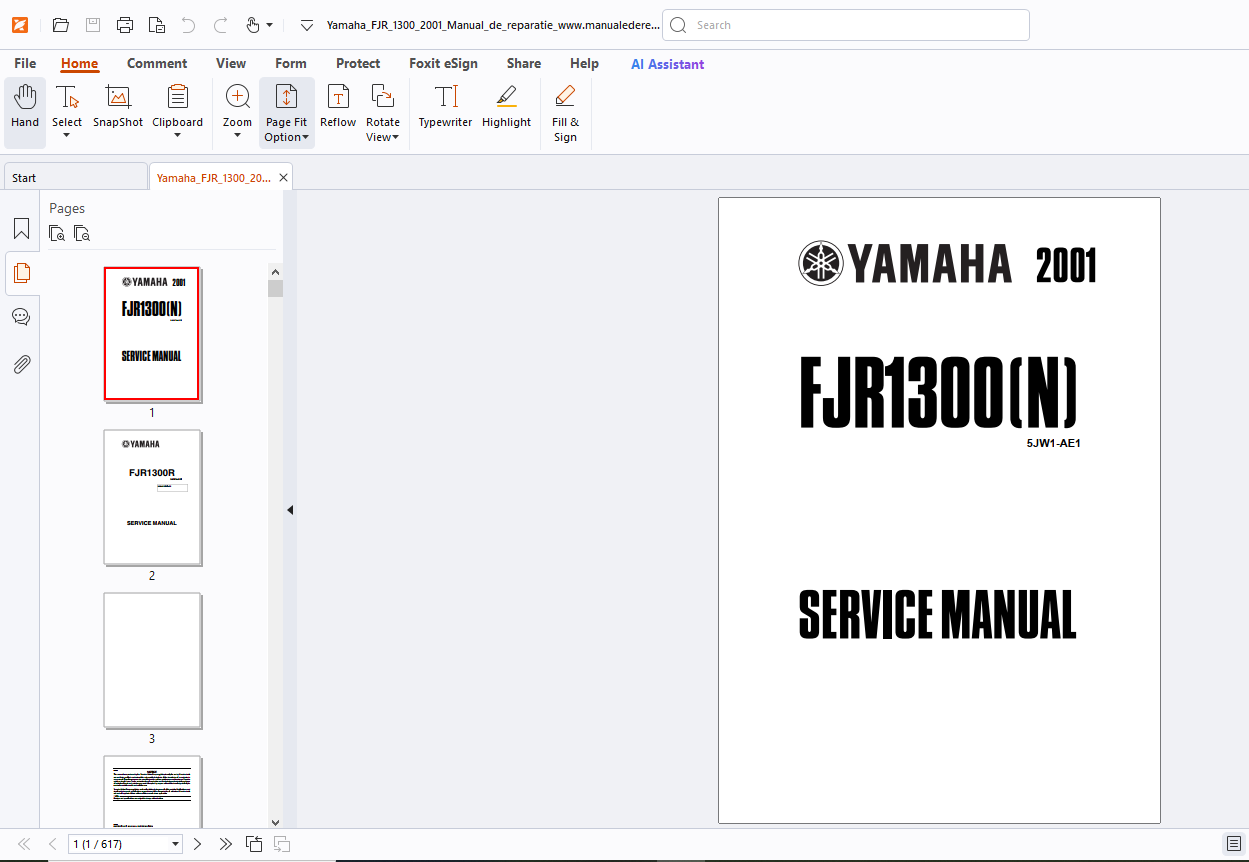Print the document via printer icon

tap(125, 25)
